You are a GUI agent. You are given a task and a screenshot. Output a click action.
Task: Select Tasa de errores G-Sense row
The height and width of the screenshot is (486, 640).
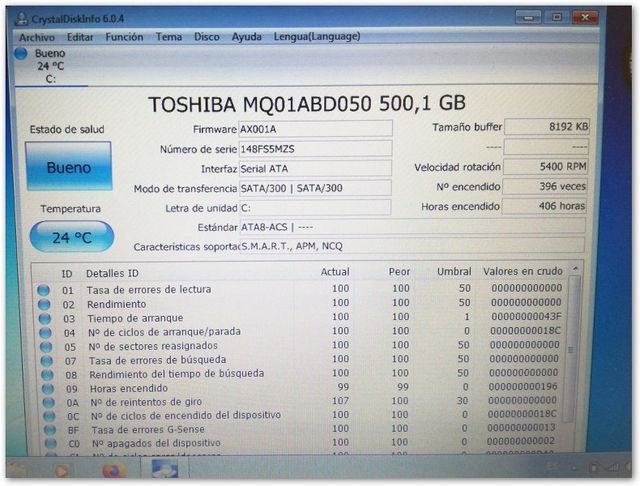(x=148, y=429)
